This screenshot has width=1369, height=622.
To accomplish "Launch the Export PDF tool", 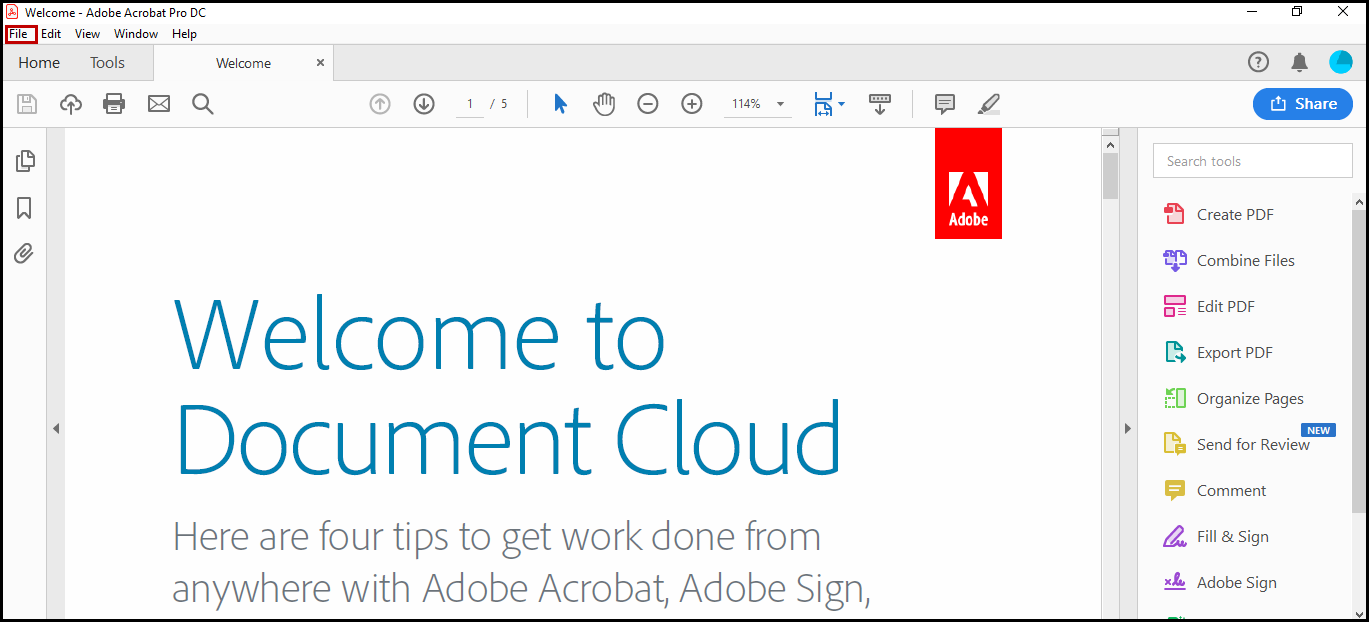I will coord(1218,352).
